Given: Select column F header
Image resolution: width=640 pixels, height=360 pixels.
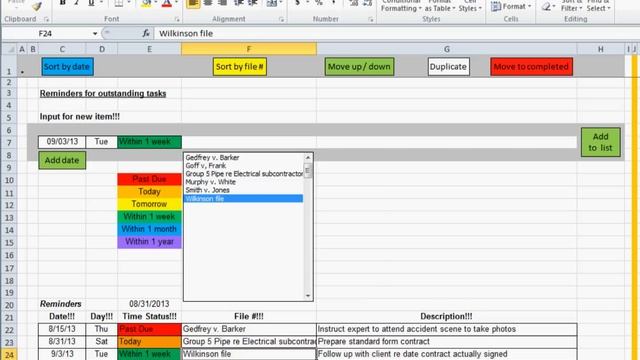Looking at the screenshot, I should (x=249, y=49).
